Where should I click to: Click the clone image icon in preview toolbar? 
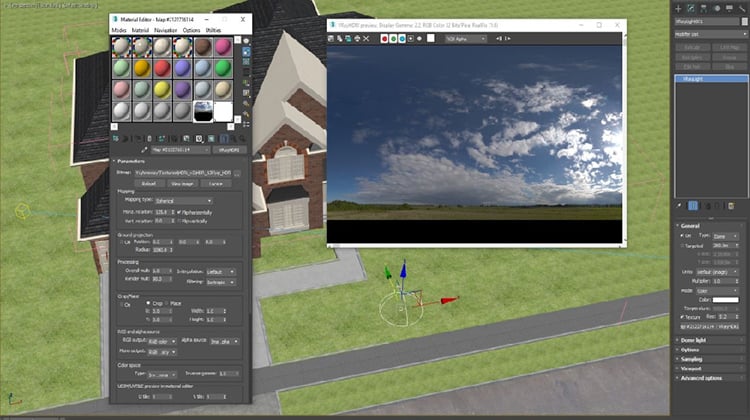point(348,38)
